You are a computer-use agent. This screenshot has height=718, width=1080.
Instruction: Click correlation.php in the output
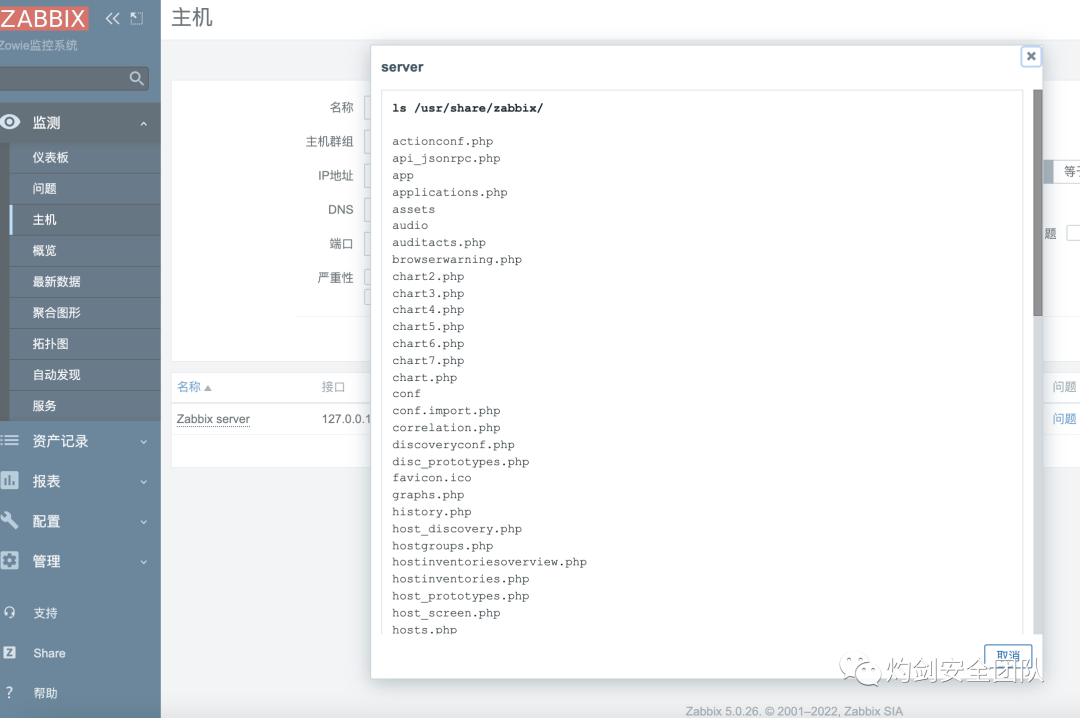tap(446, 428)
